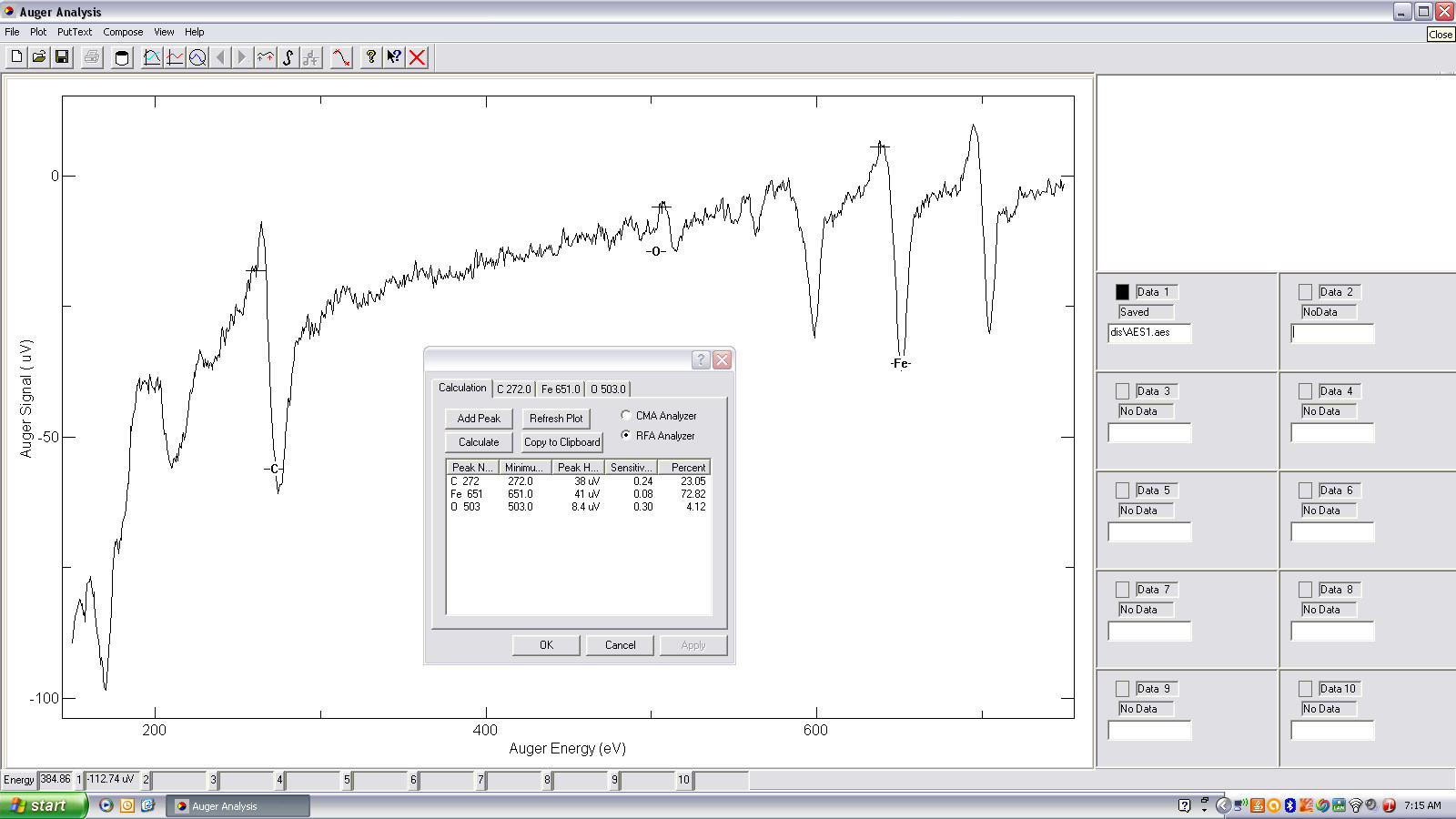The height and width of the screenshot is (819, 1456).
Task: Click the database cylinder toolbar icon
Action: tap(122, 57)
